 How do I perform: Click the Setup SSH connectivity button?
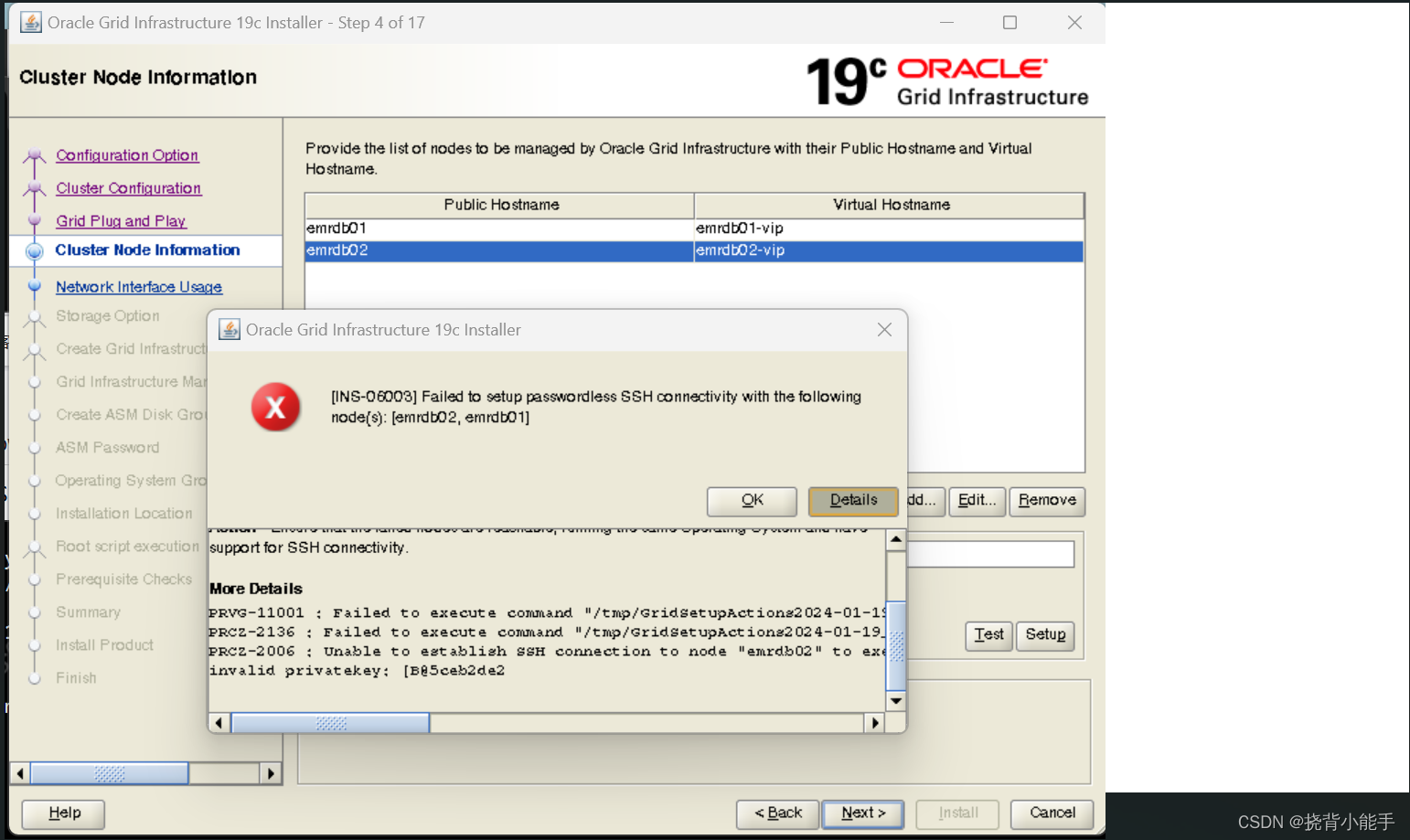[x=1045, y=635]
